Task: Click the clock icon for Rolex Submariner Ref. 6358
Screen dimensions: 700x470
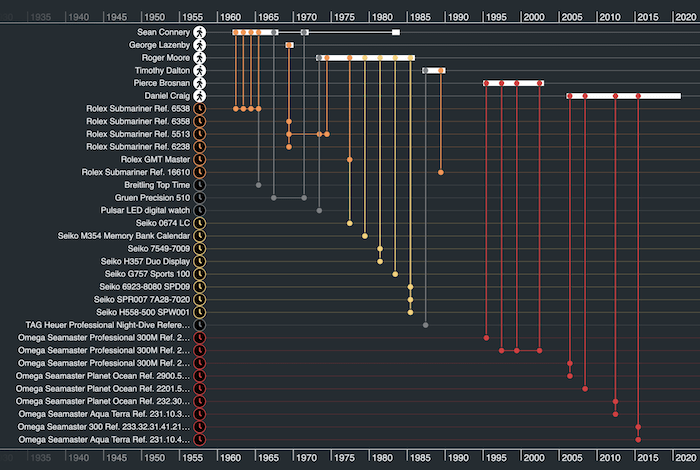Action: pos(200,121)
